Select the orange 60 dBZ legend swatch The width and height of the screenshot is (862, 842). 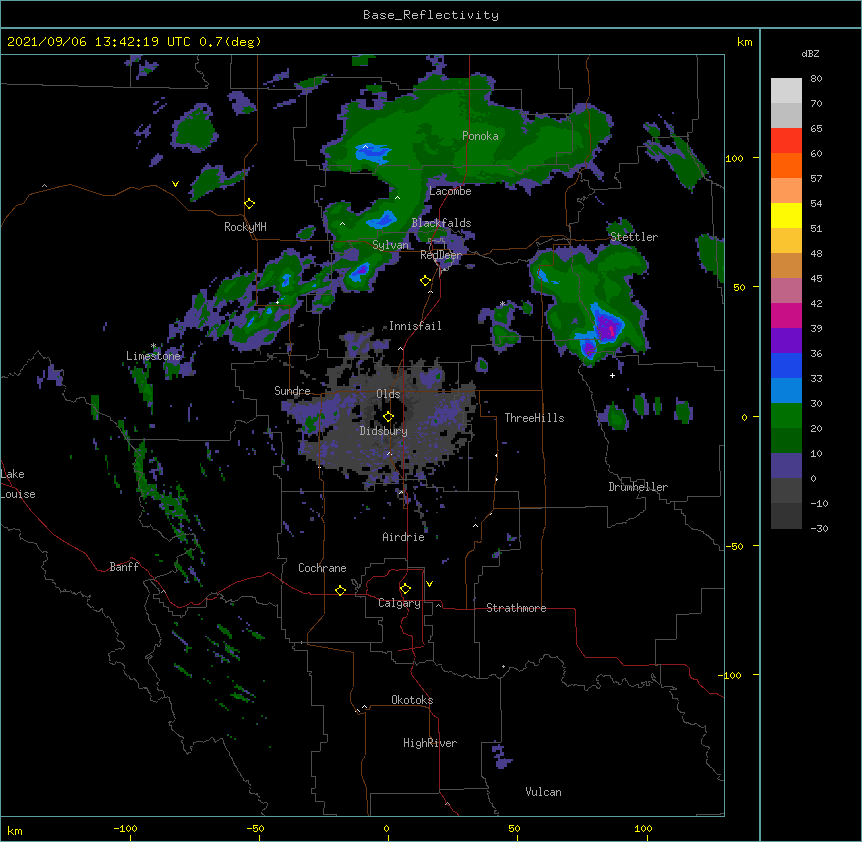coord(786,165)
